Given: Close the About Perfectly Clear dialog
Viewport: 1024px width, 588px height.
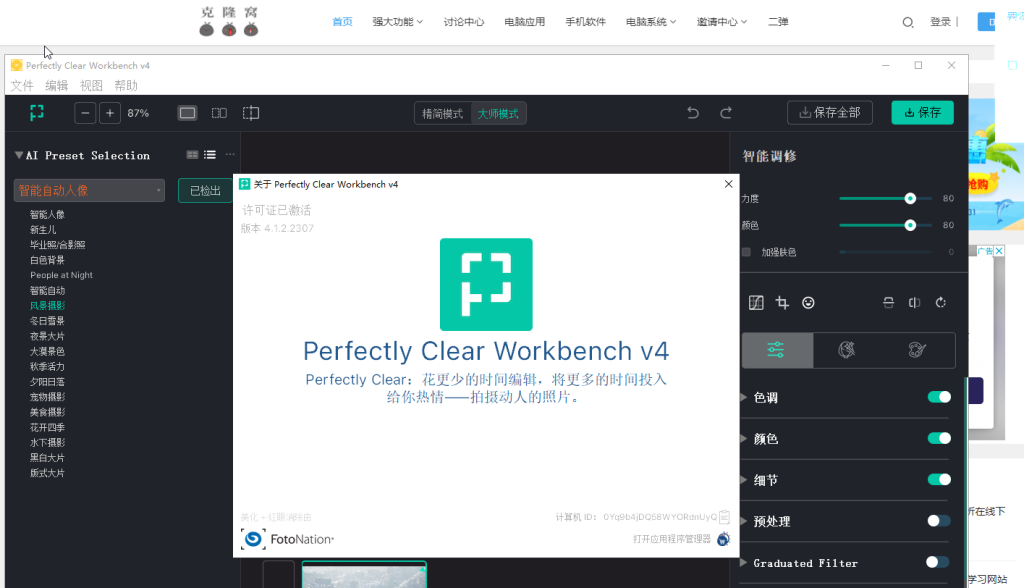Looking at the screenshot, I should click(x=729, y=184).
